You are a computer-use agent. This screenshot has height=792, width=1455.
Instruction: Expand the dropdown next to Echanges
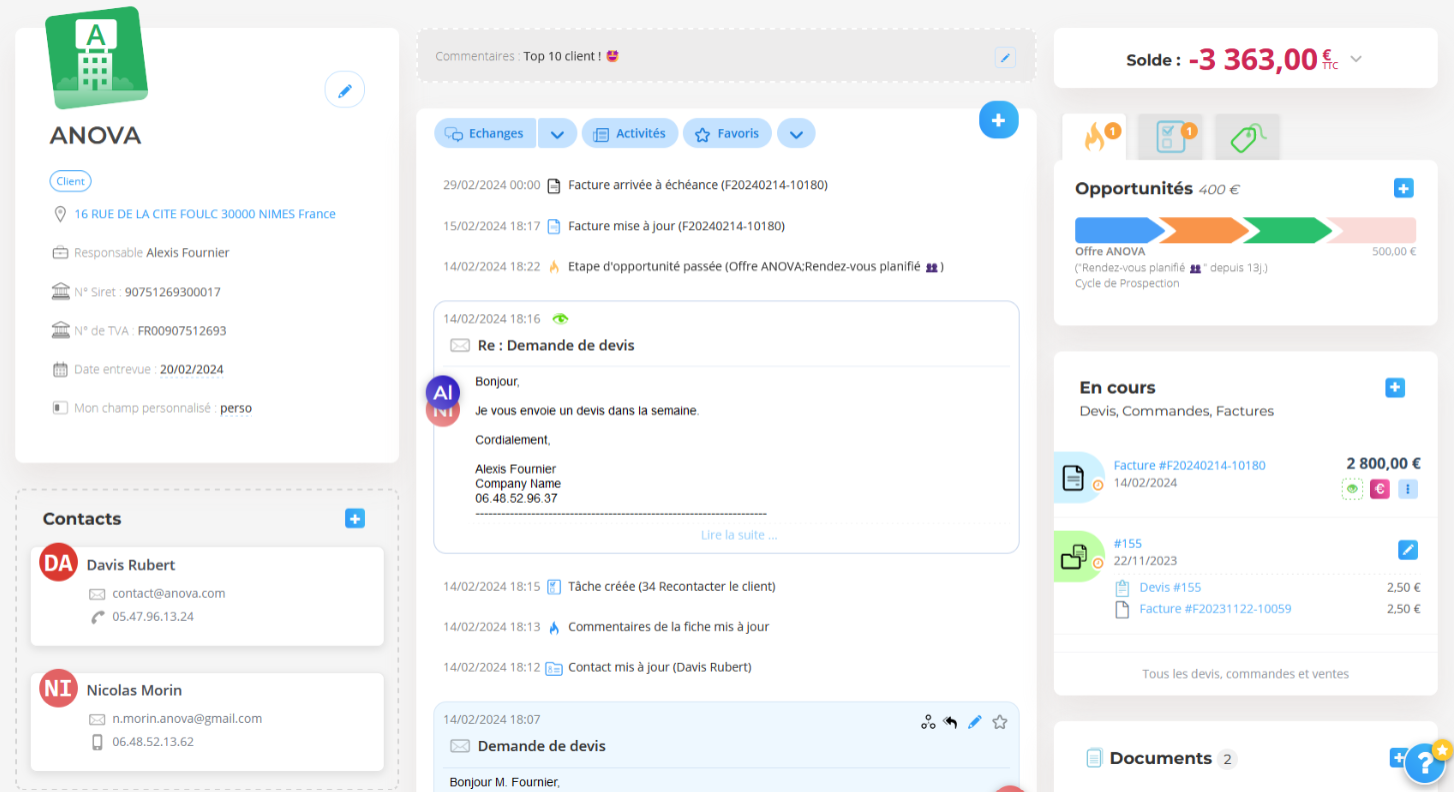[x=558, y=133]
